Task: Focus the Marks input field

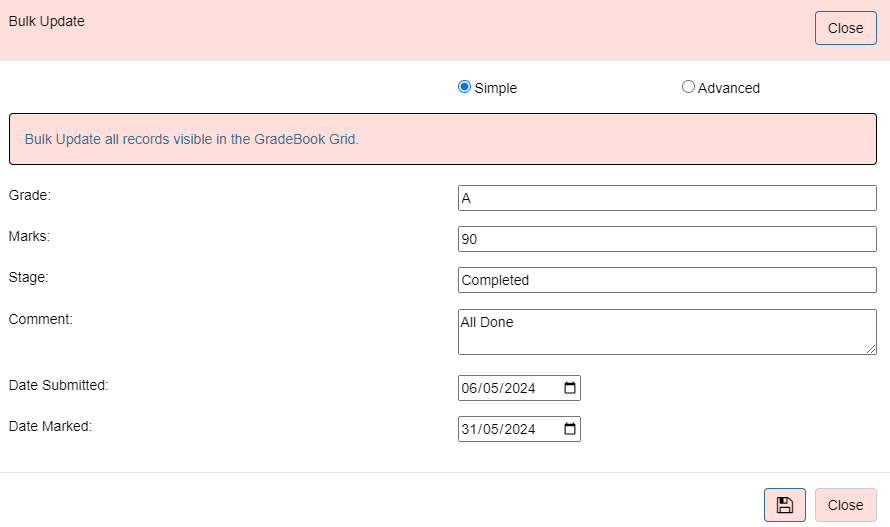Action: point(667,239)
